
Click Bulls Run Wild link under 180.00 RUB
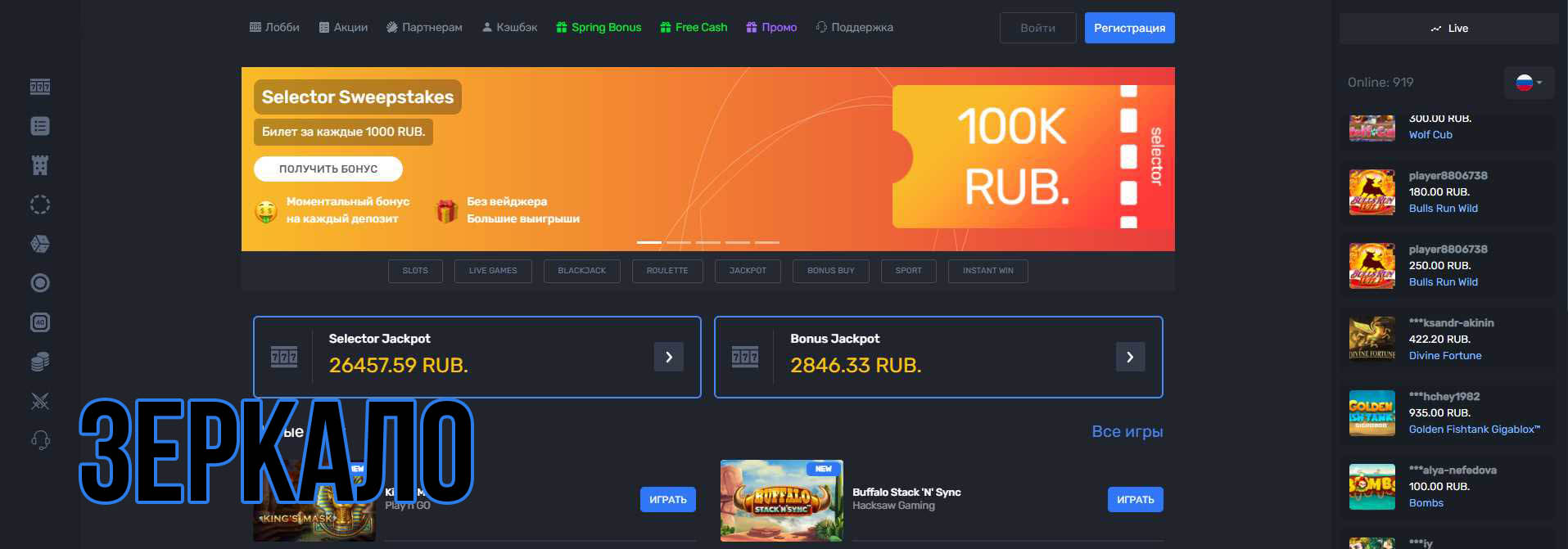coord(1444,209)
